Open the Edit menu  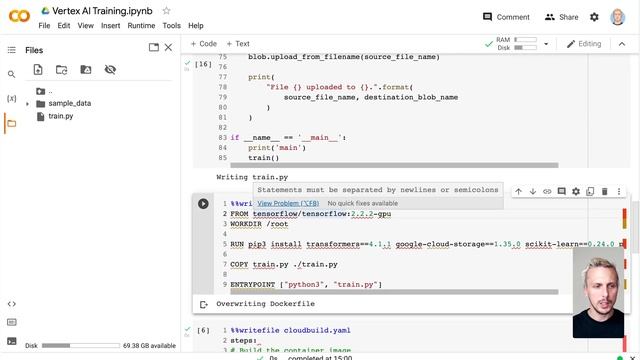[x=64, y=26]
